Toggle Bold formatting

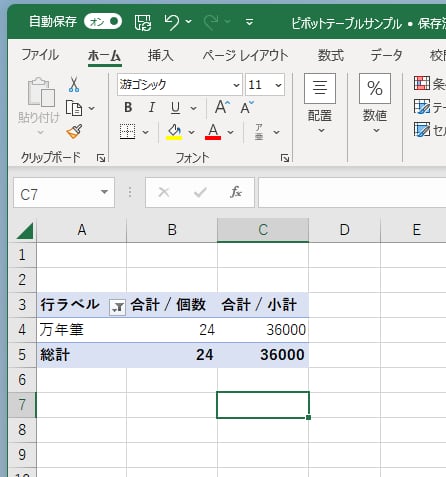[x=128, y=108]
